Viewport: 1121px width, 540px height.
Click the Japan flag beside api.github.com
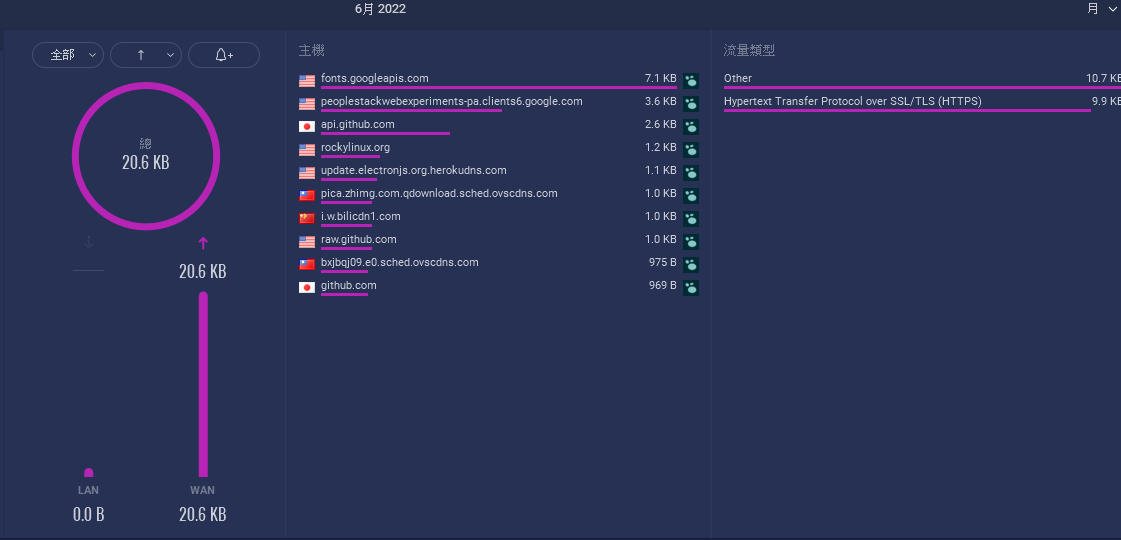click(307, 127)
